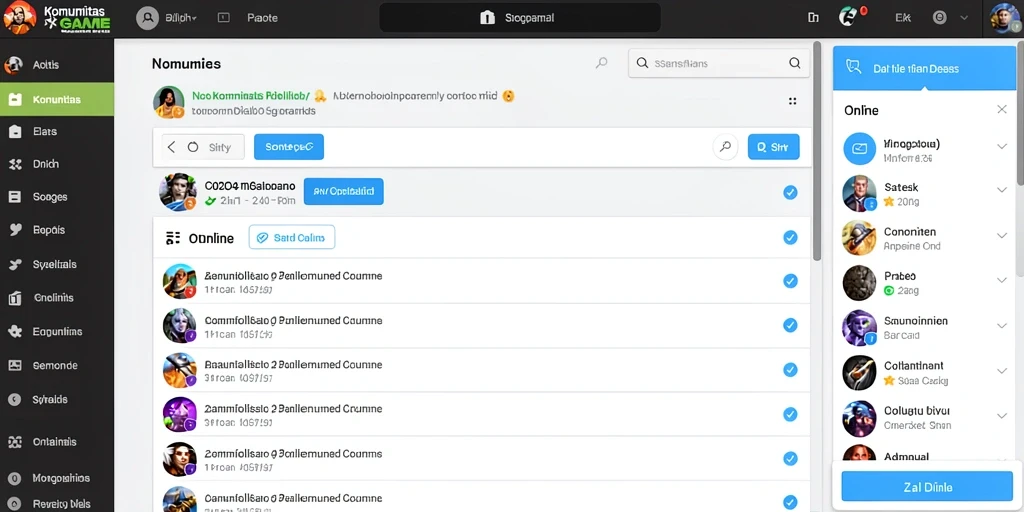Expand the Colugtu bivur entry chevron

(x=1002, y=415)
